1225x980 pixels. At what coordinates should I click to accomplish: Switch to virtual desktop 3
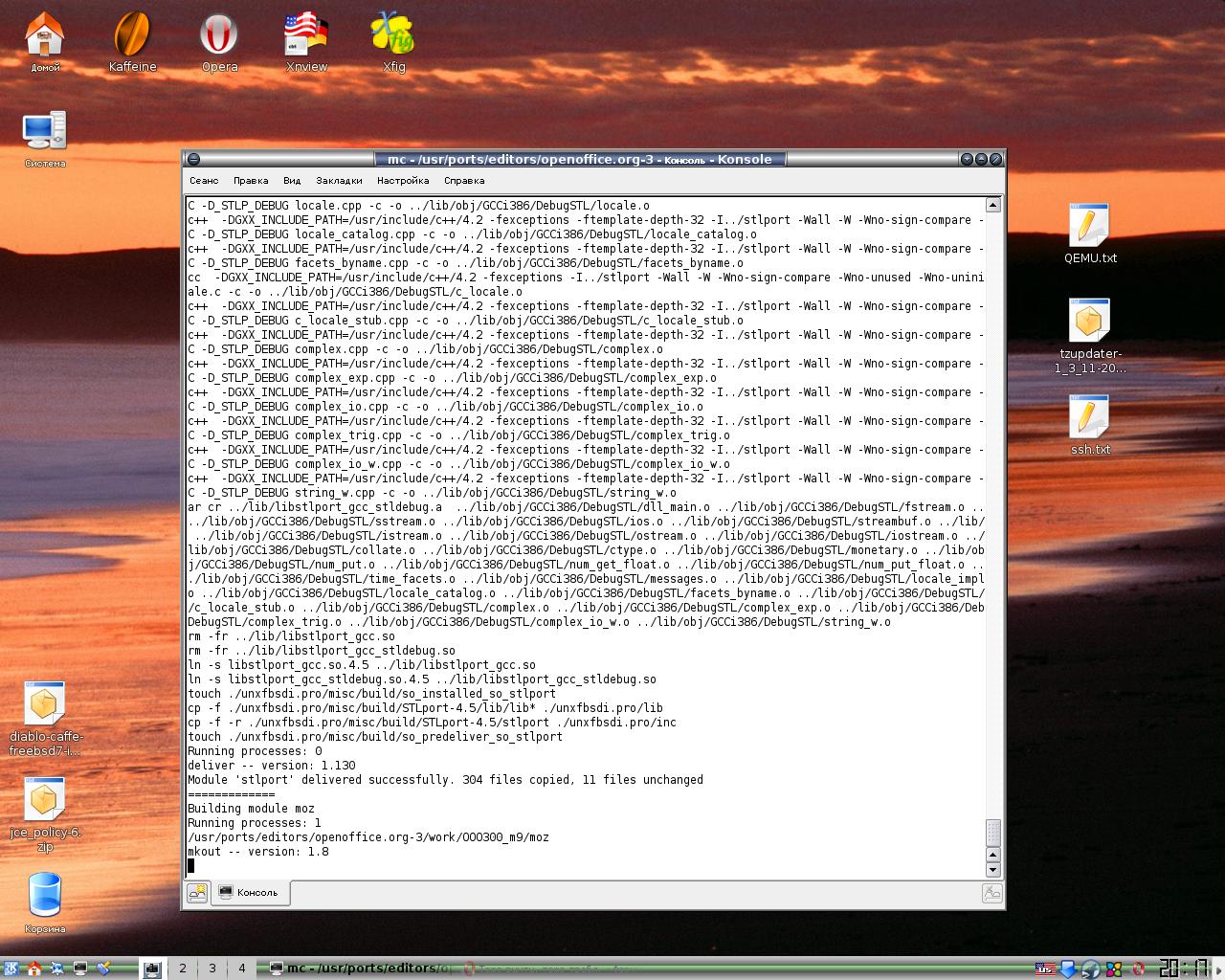point(212,969)
